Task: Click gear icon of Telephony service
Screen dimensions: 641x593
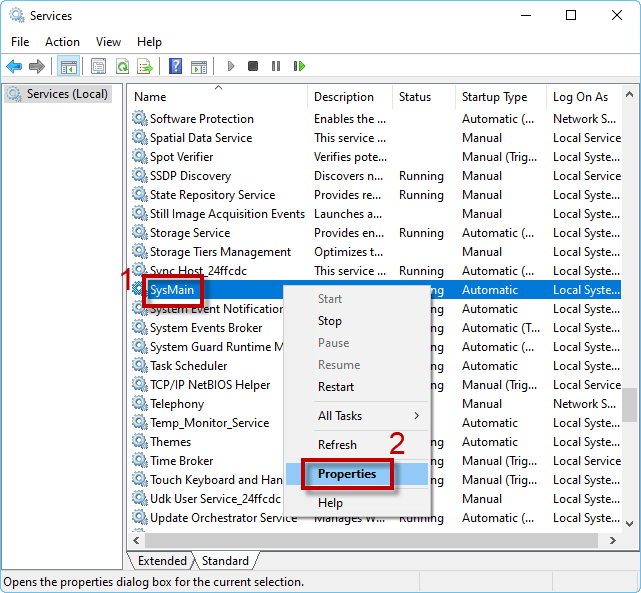Action: click(140, 403)
